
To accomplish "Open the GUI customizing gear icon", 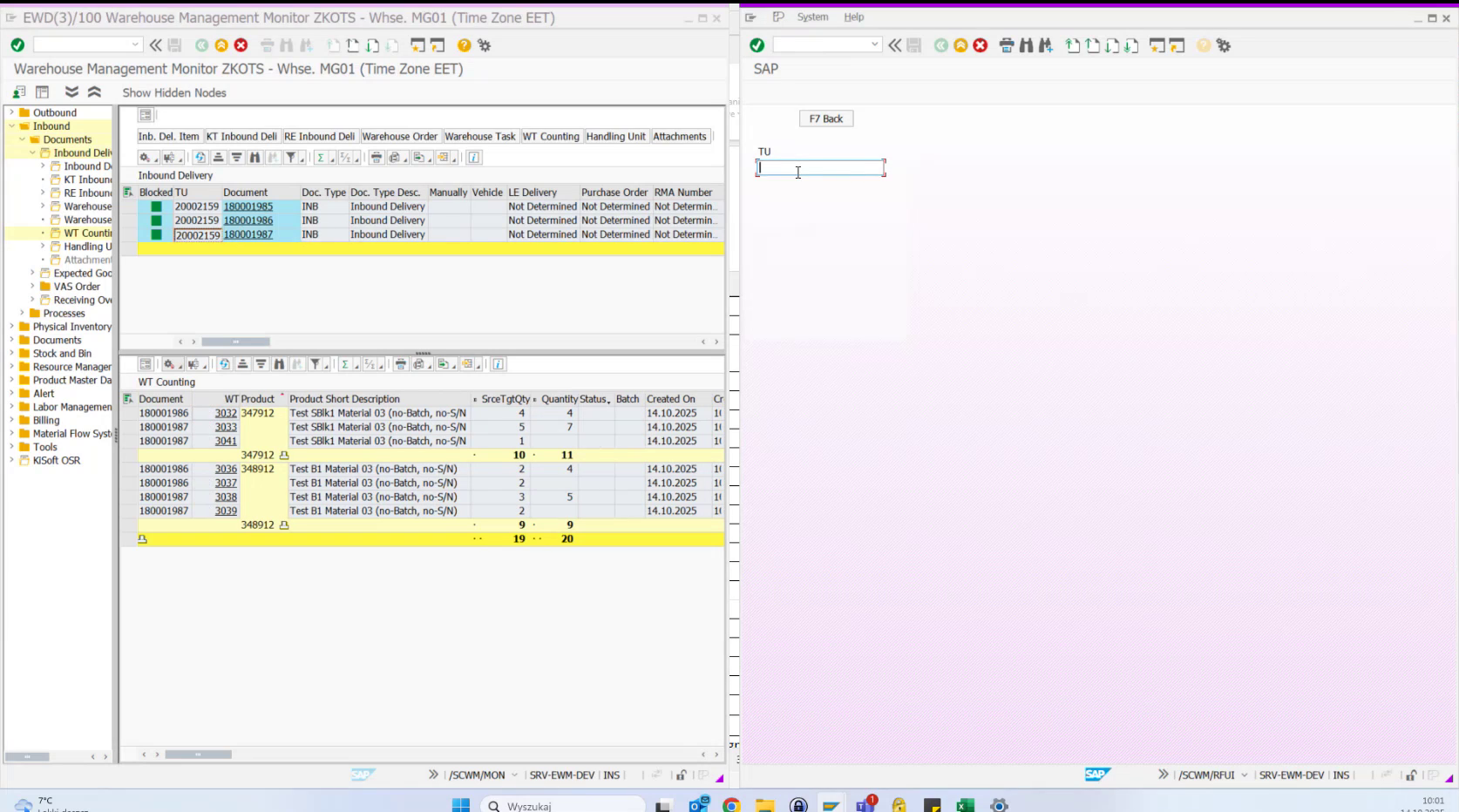I will (485, 45).
